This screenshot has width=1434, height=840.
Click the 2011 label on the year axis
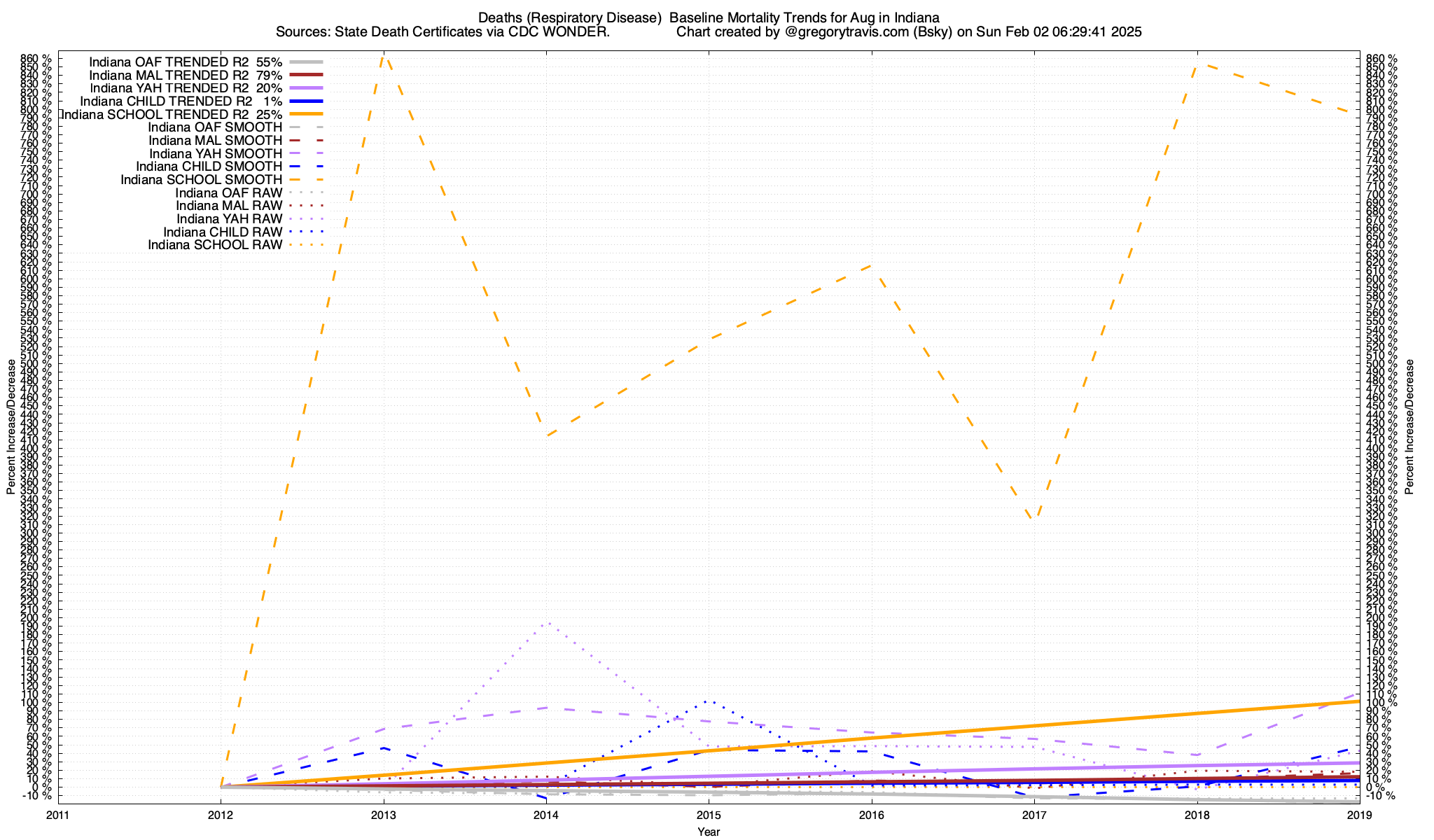click(x=57, y=815)
